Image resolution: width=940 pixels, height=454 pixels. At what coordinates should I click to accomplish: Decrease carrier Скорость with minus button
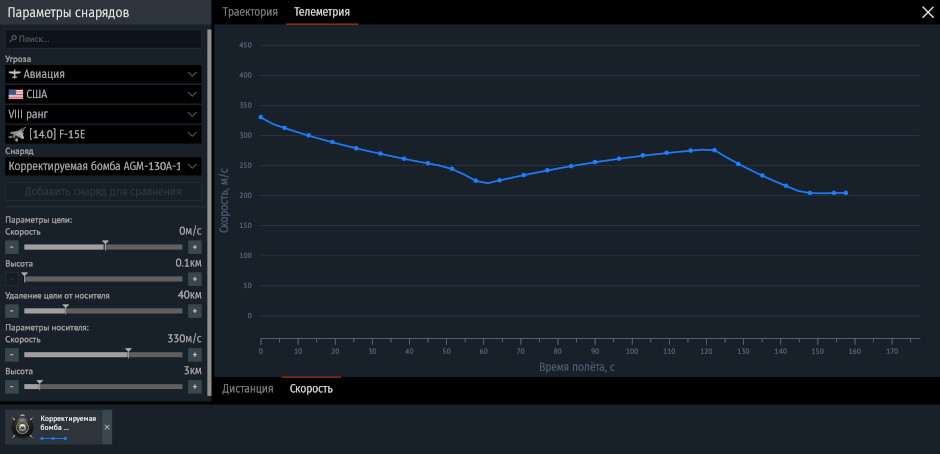(12, 354)
